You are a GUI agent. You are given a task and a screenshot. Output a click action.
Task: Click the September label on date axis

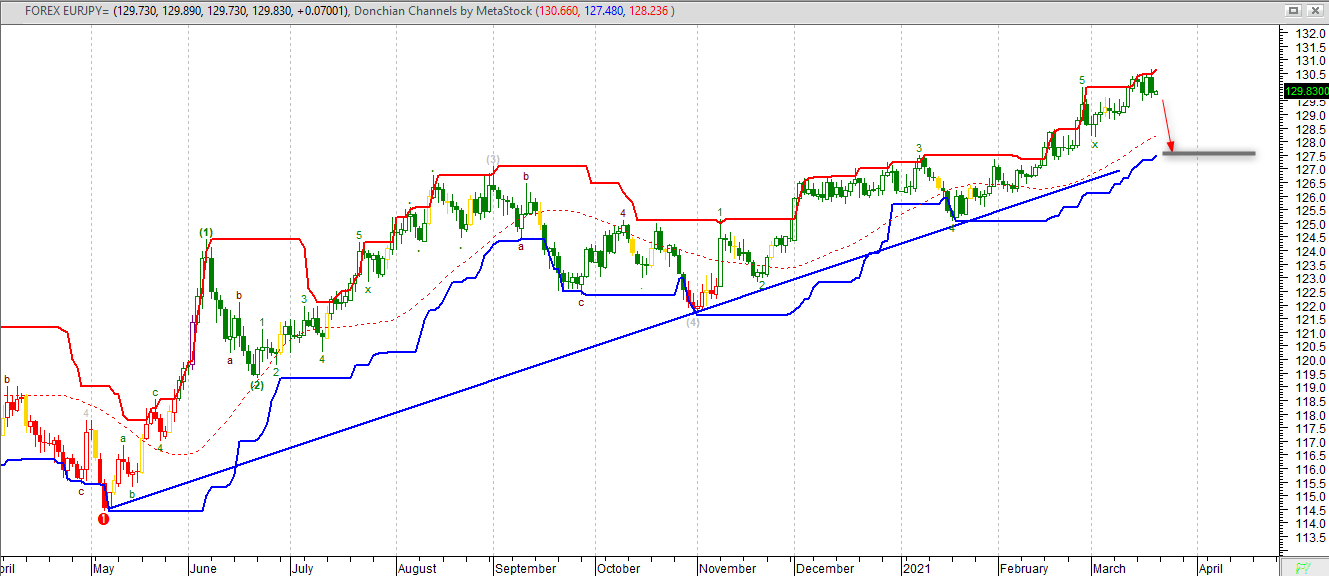tap(525, 568)
